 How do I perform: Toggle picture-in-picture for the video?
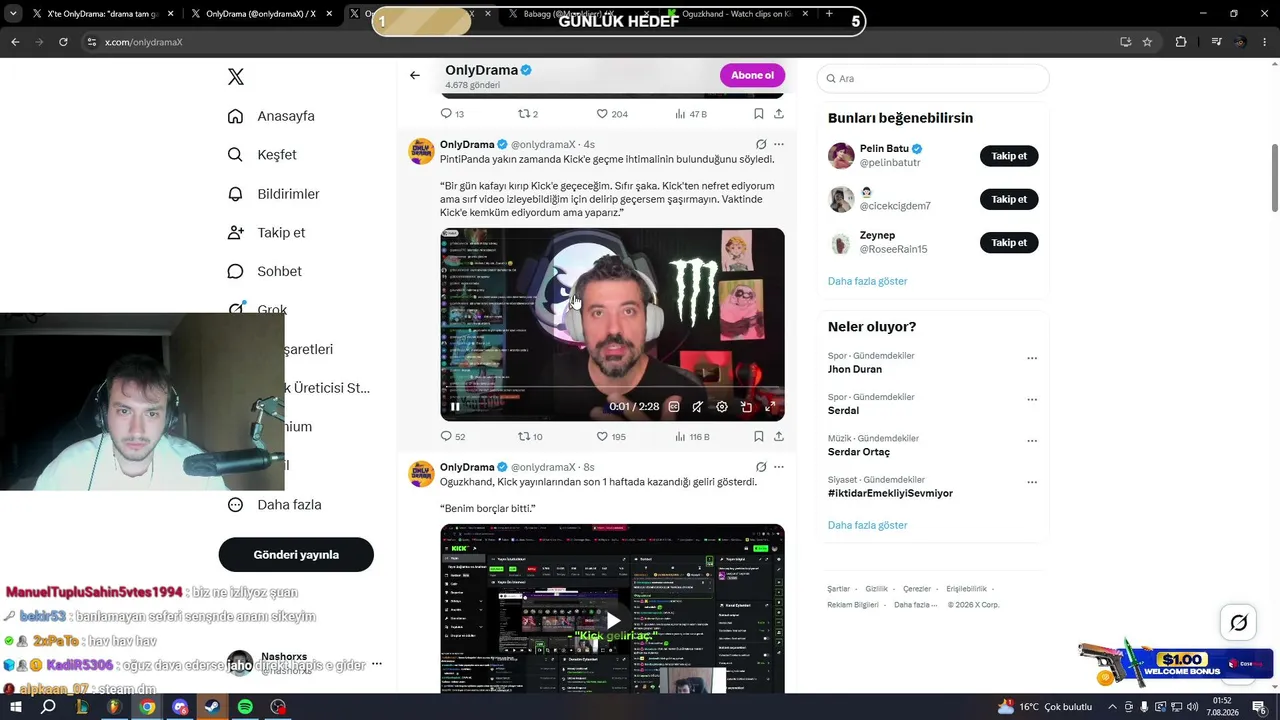746,407
